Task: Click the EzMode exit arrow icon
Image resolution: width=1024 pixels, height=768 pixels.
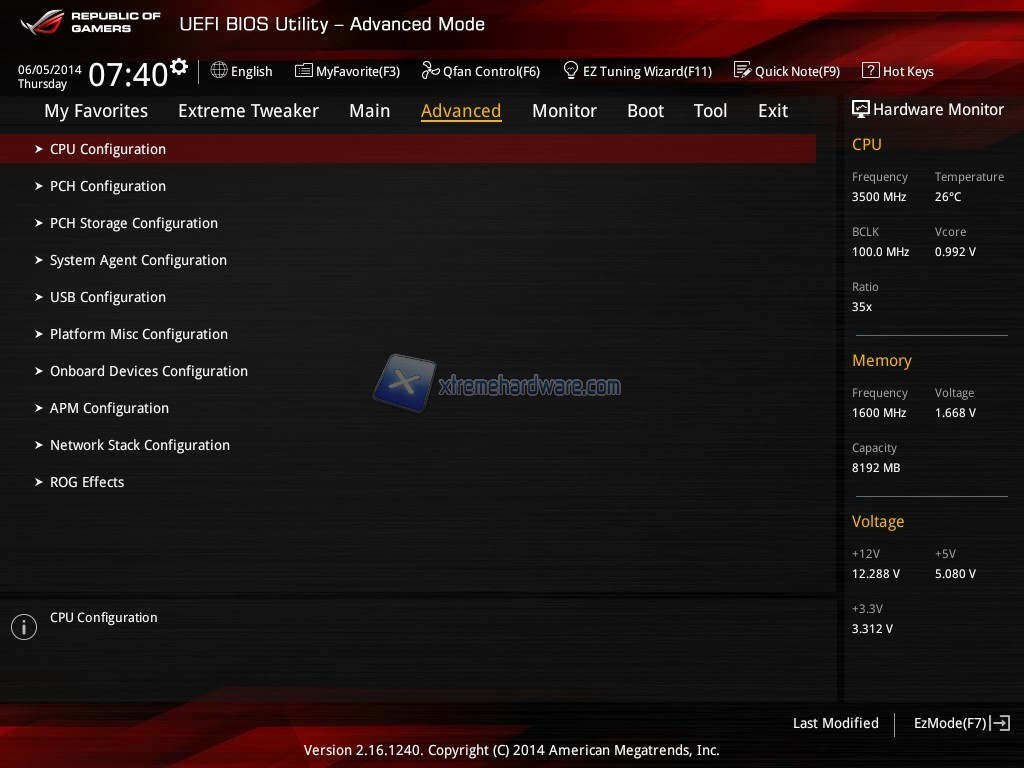Action: (1000, 723)
